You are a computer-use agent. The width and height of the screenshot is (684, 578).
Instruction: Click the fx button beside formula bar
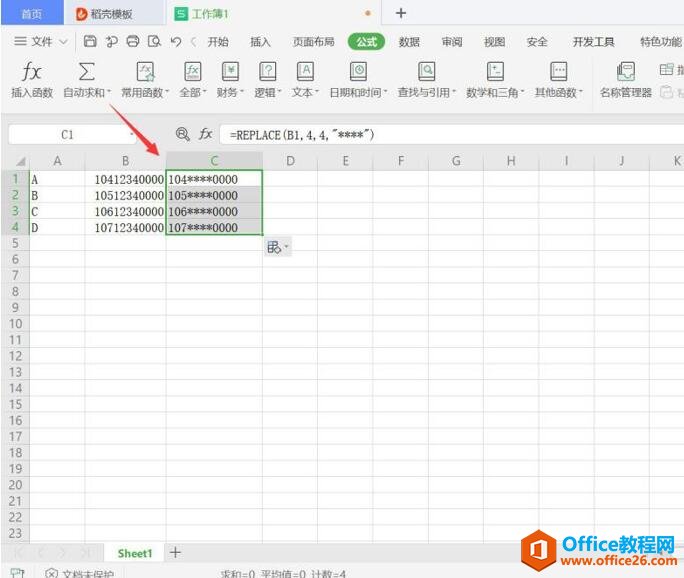point(205,134)
